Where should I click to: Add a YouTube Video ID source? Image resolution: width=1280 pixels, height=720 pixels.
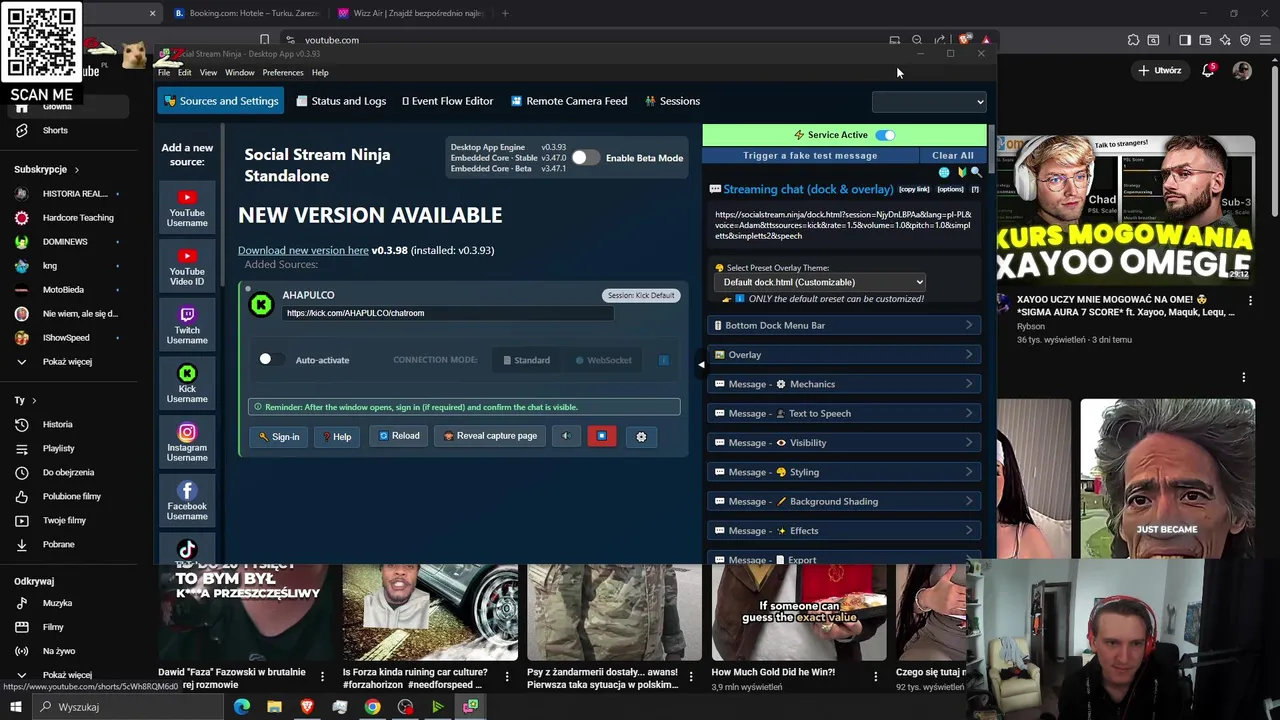click(187, 267)
